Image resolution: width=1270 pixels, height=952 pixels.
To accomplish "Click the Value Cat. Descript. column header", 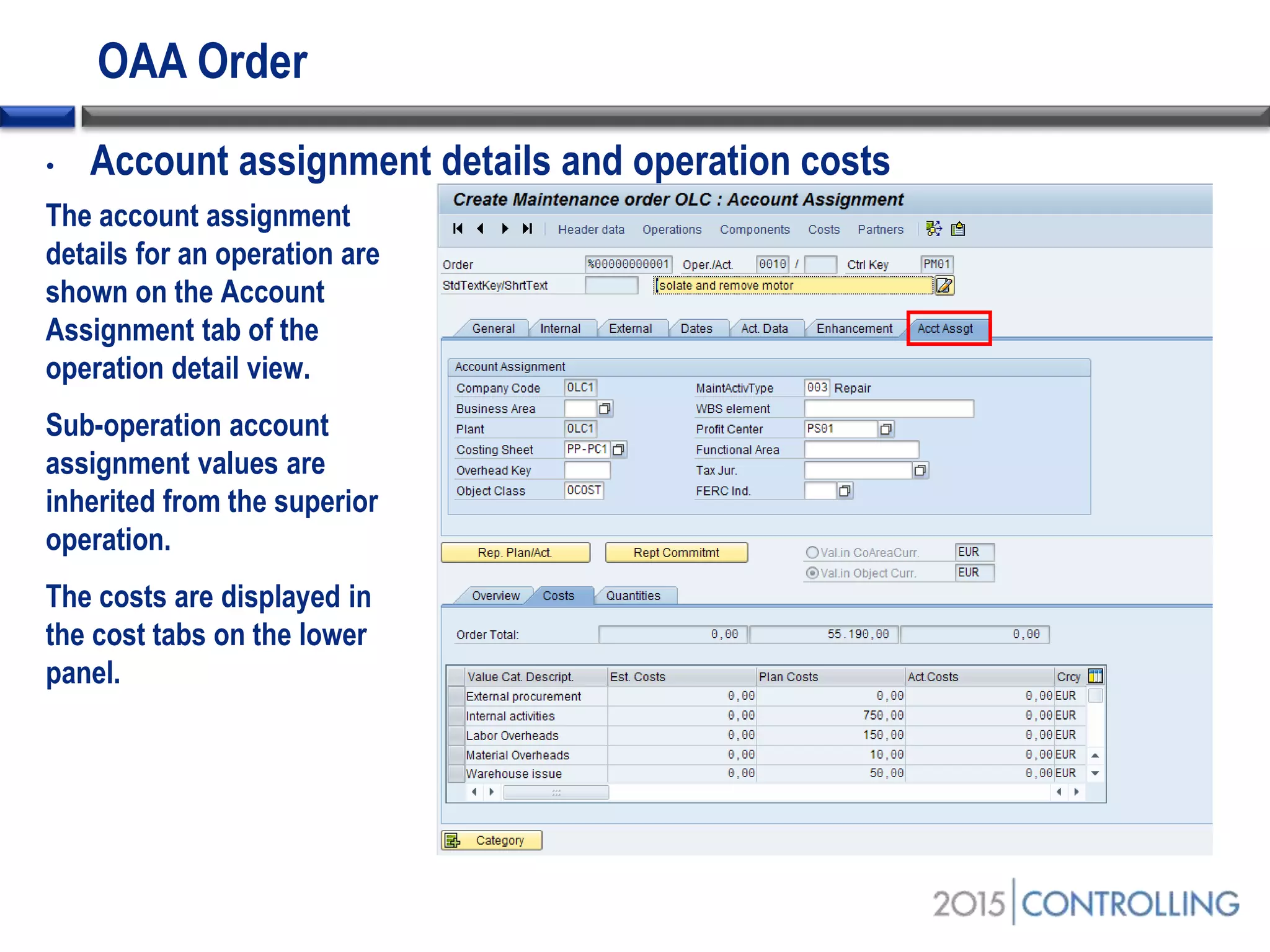I will (x=536, y=677).
